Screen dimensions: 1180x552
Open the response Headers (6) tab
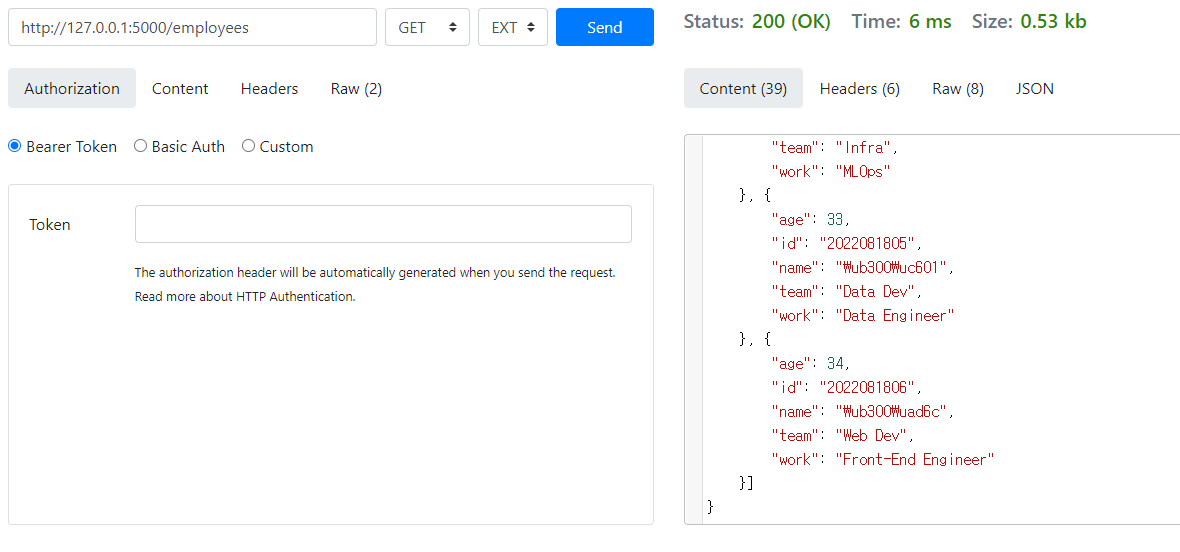[859, 88]
